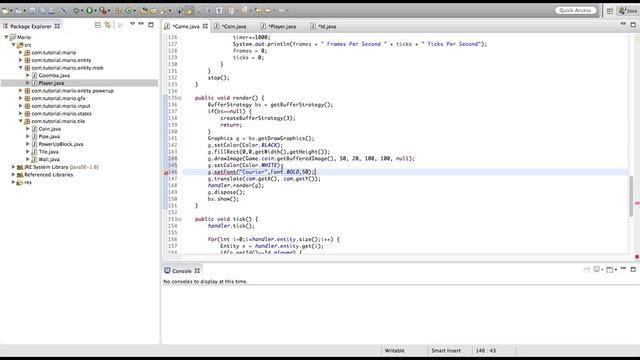Click the Save toolbar icon

[32, 11]
